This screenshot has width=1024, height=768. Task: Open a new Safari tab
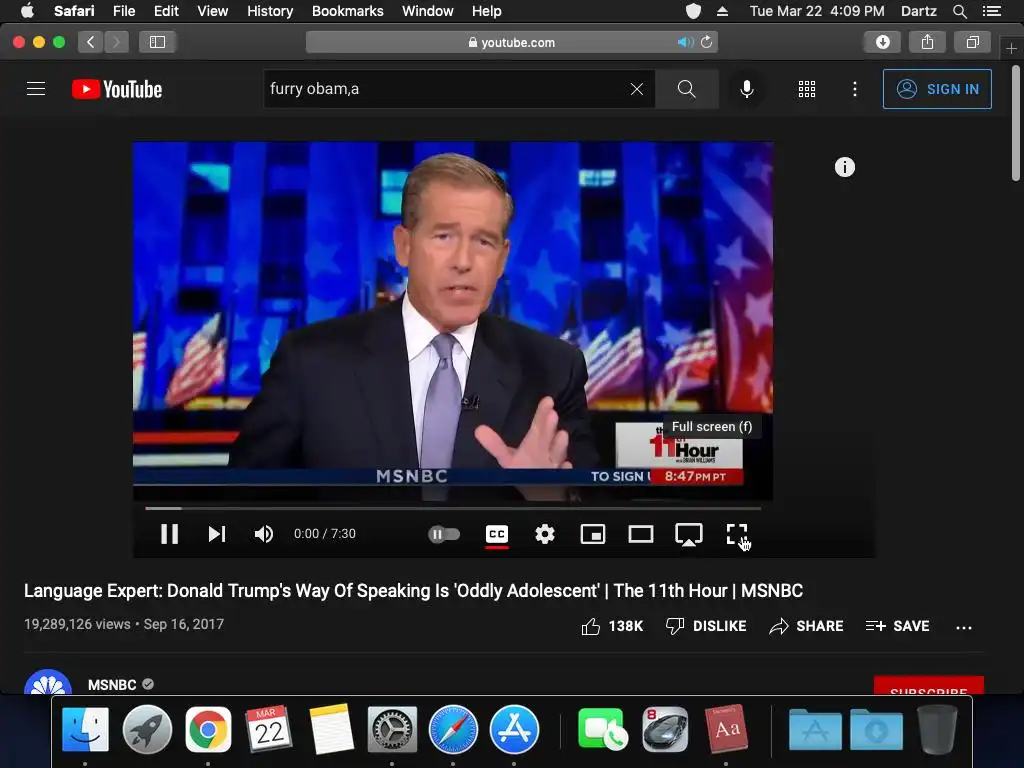coord(1012,48)
